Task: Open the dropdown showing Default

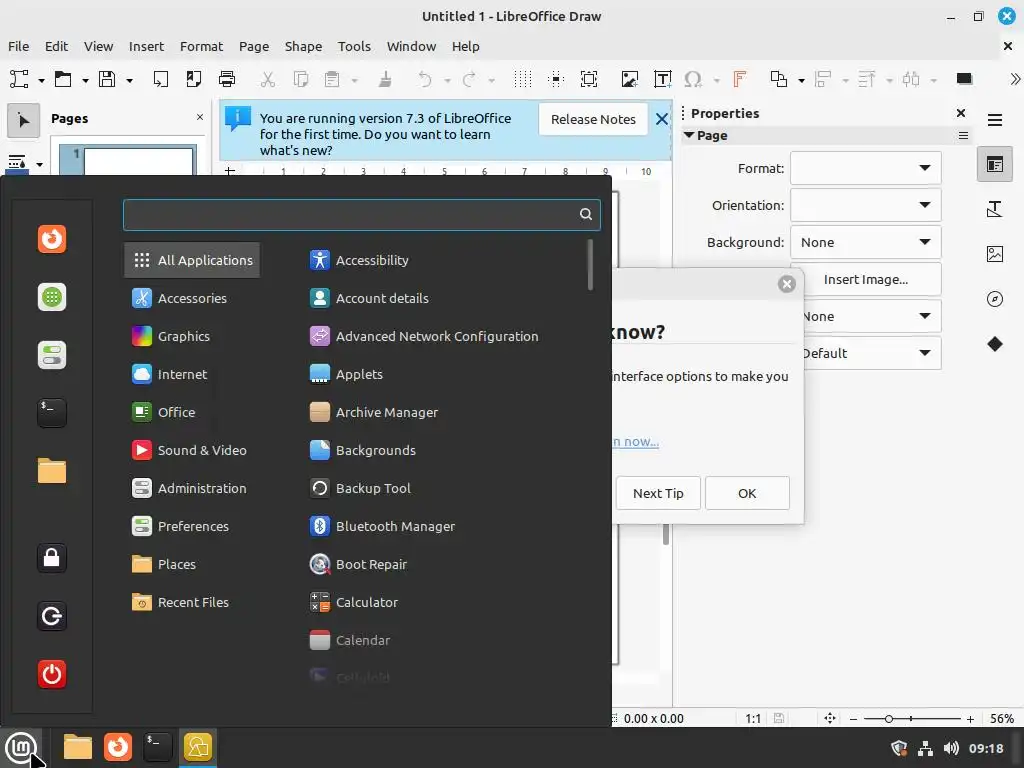Action: click(872, 353)
